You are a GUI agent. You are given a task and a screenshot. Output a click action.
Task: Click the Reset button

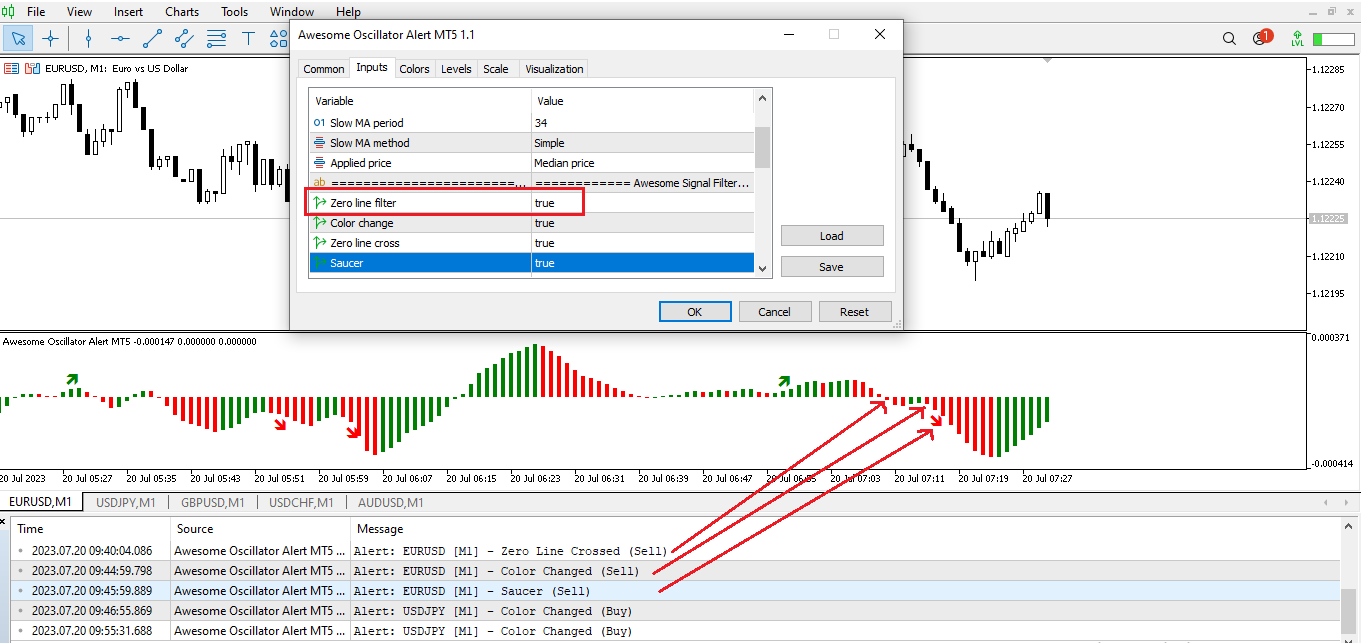pyautogui.click(x=855, y=312)
